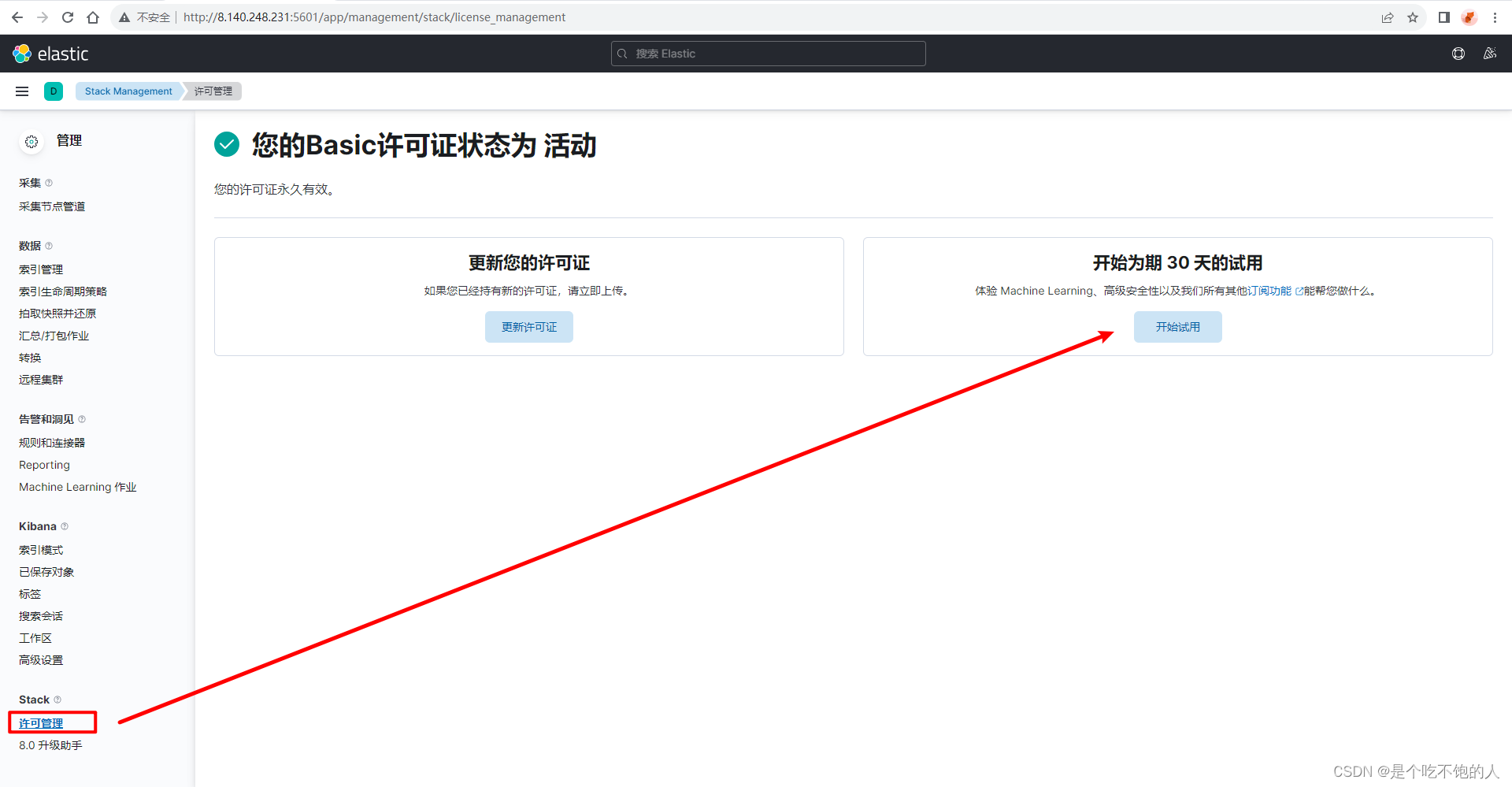Click info icon next to Stack
1512x787 pixels.
pyautogui.click(x=57, y=700)
